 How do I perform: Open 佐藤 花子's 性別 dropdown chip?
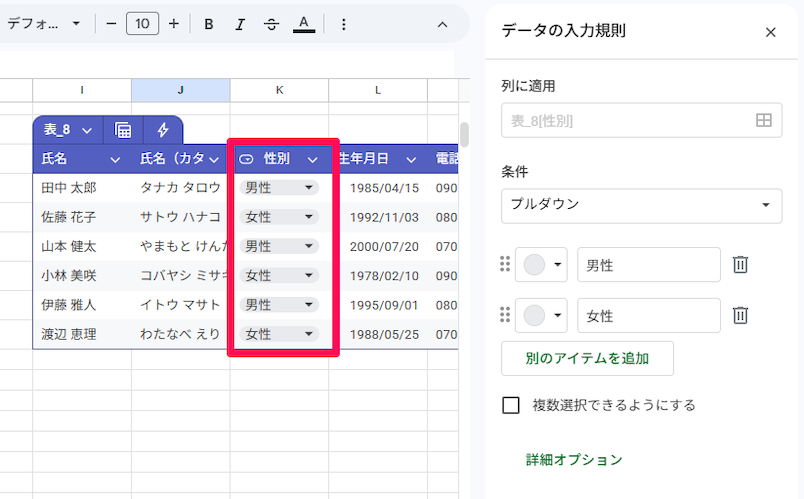(x=279, y=217)
